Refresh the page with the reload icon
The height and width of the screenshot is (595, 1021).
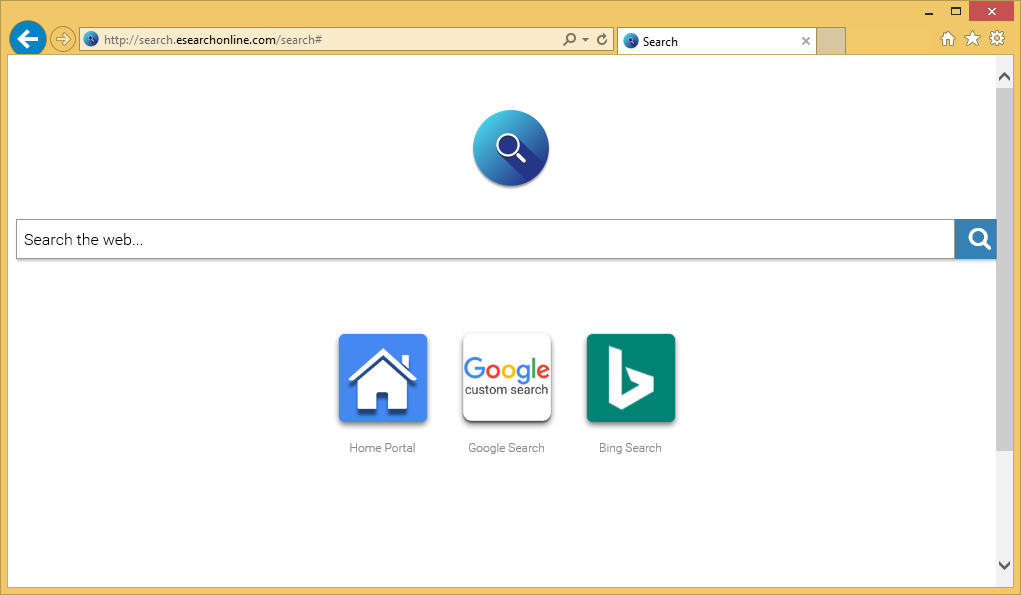(x=602, y=40)
